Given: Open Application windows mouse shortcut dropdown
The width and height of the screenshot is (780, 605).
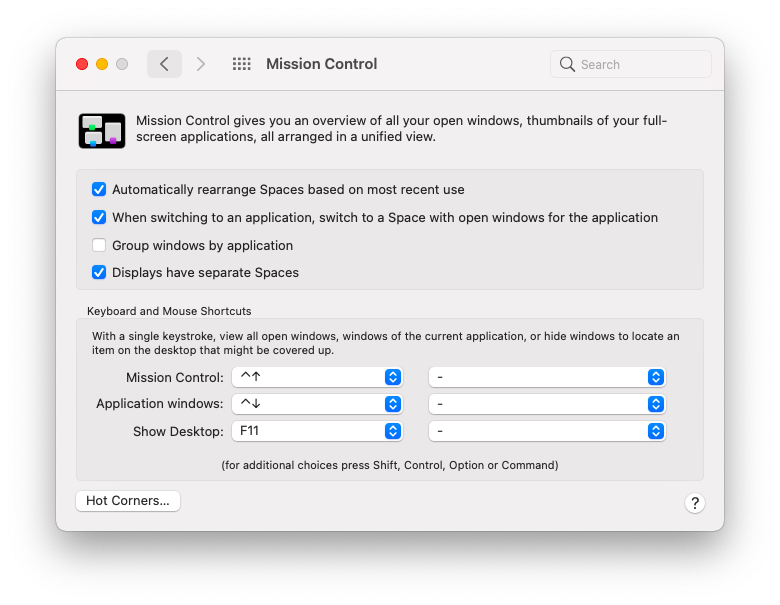Looking at the screenshot, I should [547, 404].
